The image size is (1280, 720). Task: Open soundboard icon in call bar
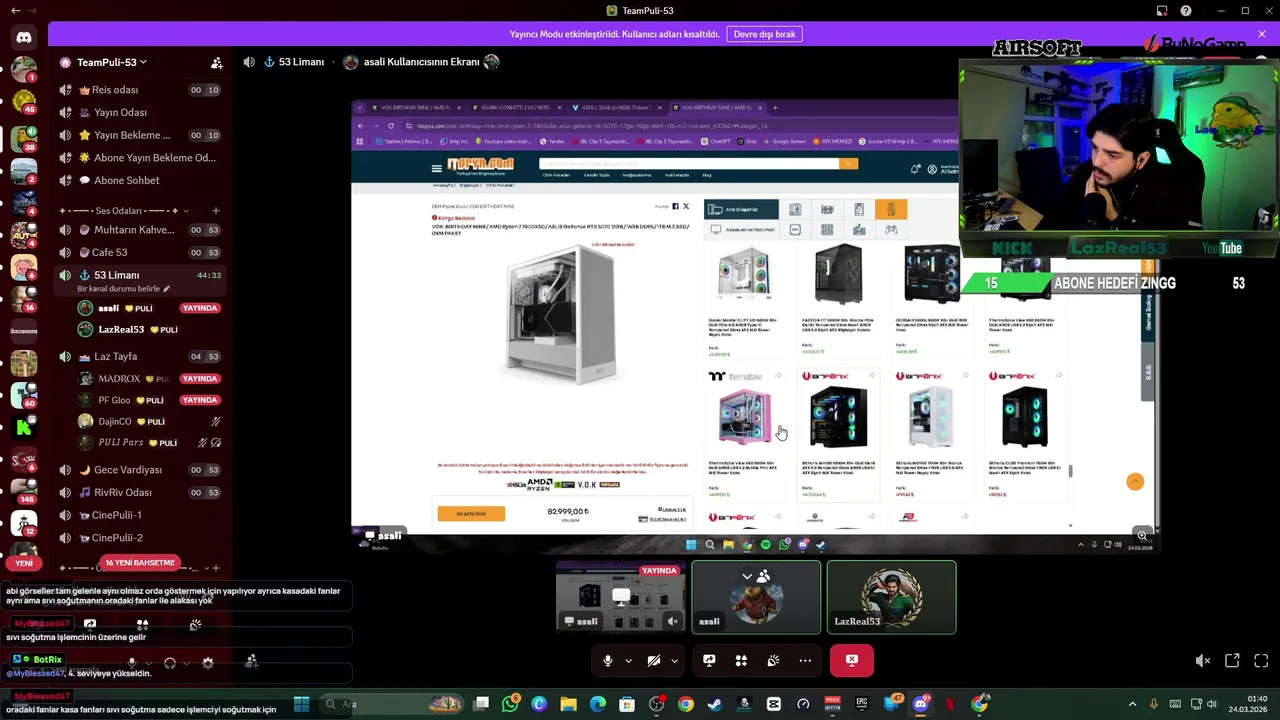pyautogui.click(x=773, y=661)
